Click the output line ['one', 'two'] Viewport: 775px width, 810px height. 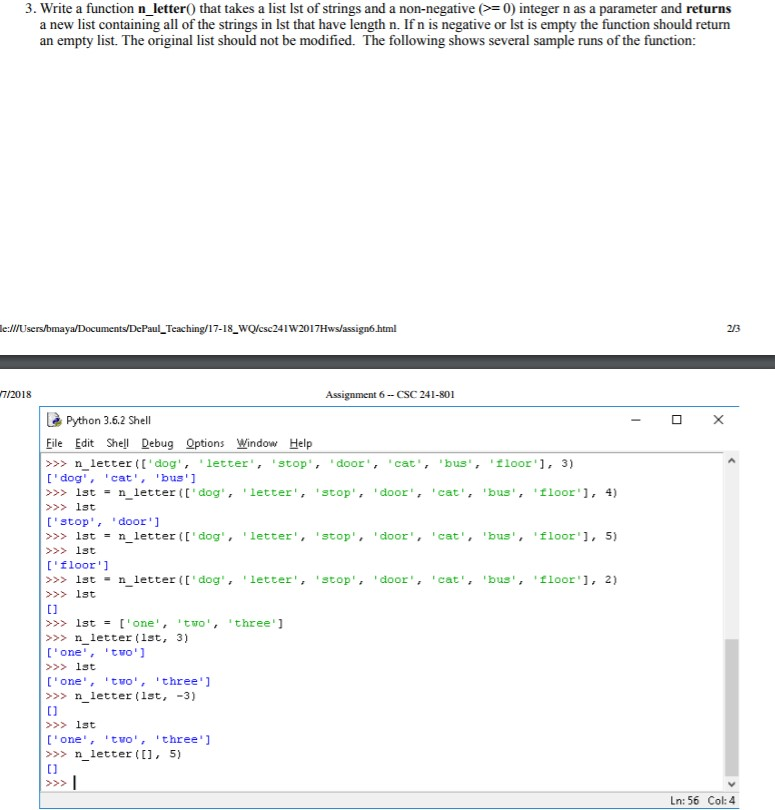coord(96,652)
